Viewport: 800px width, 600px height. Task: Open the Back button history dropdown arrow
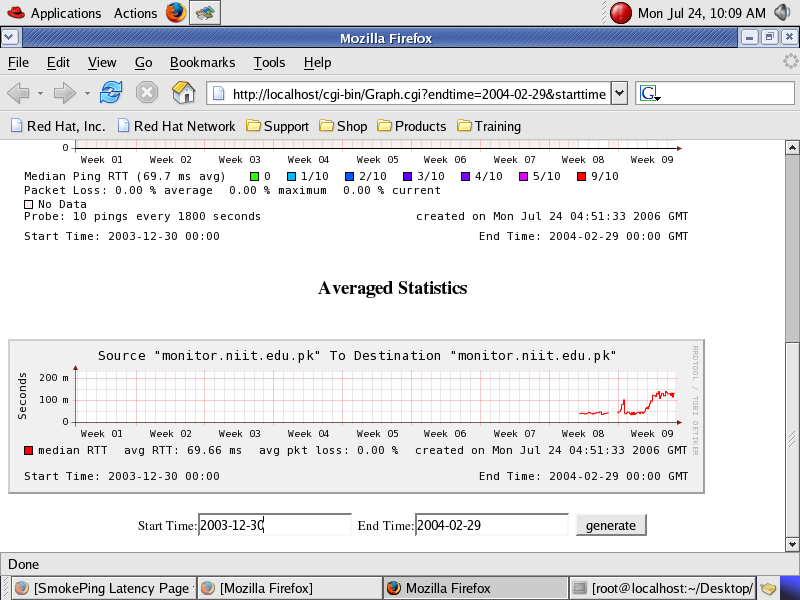[x=40, y=93]
